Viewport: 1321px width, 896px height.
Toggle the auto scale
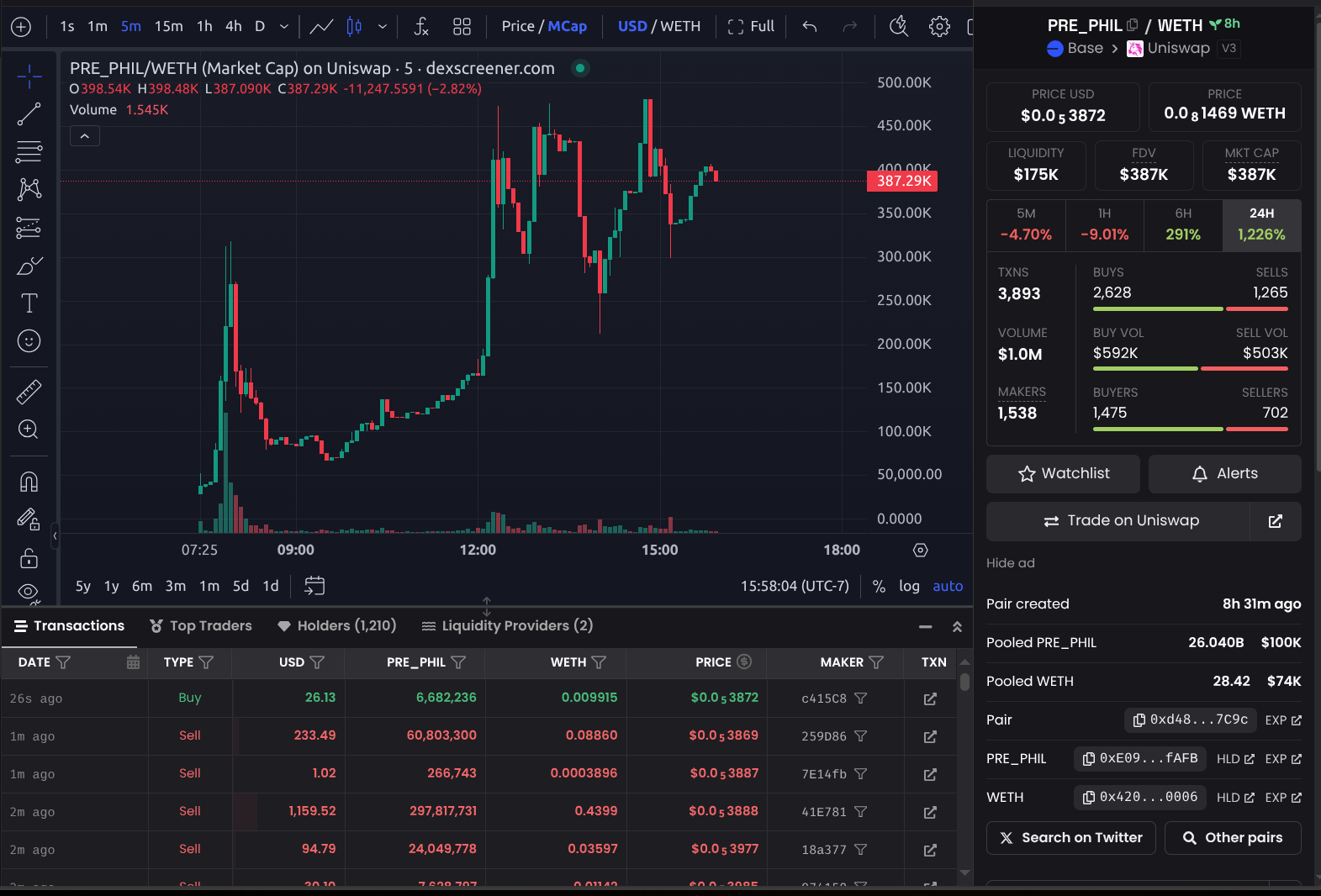[x=948, y=586]
